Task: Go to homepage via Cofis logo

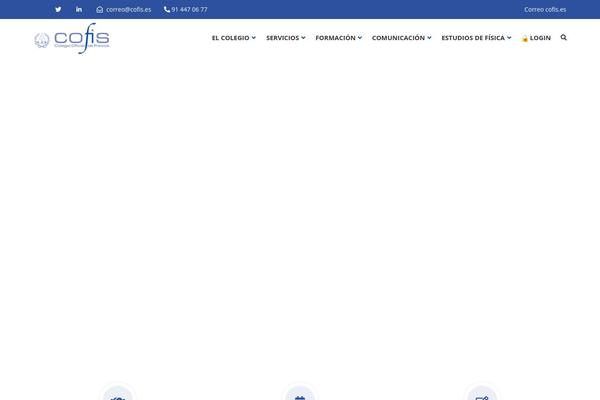Action: [72, 38]
